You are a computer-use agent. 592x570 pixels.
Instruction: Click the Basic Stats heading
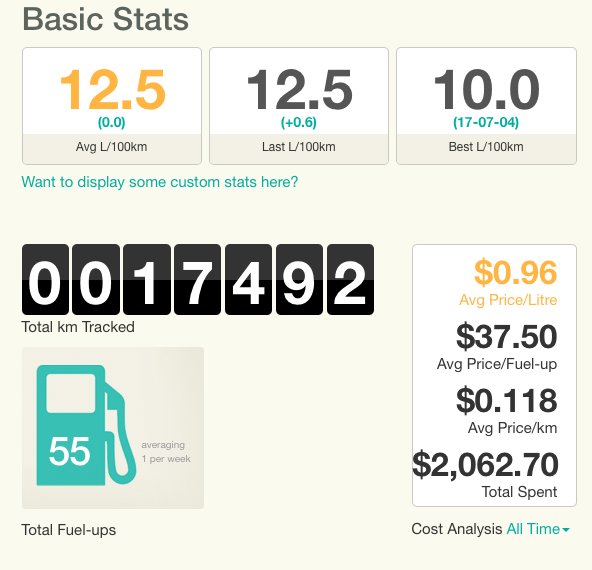(x=106, y=19)
